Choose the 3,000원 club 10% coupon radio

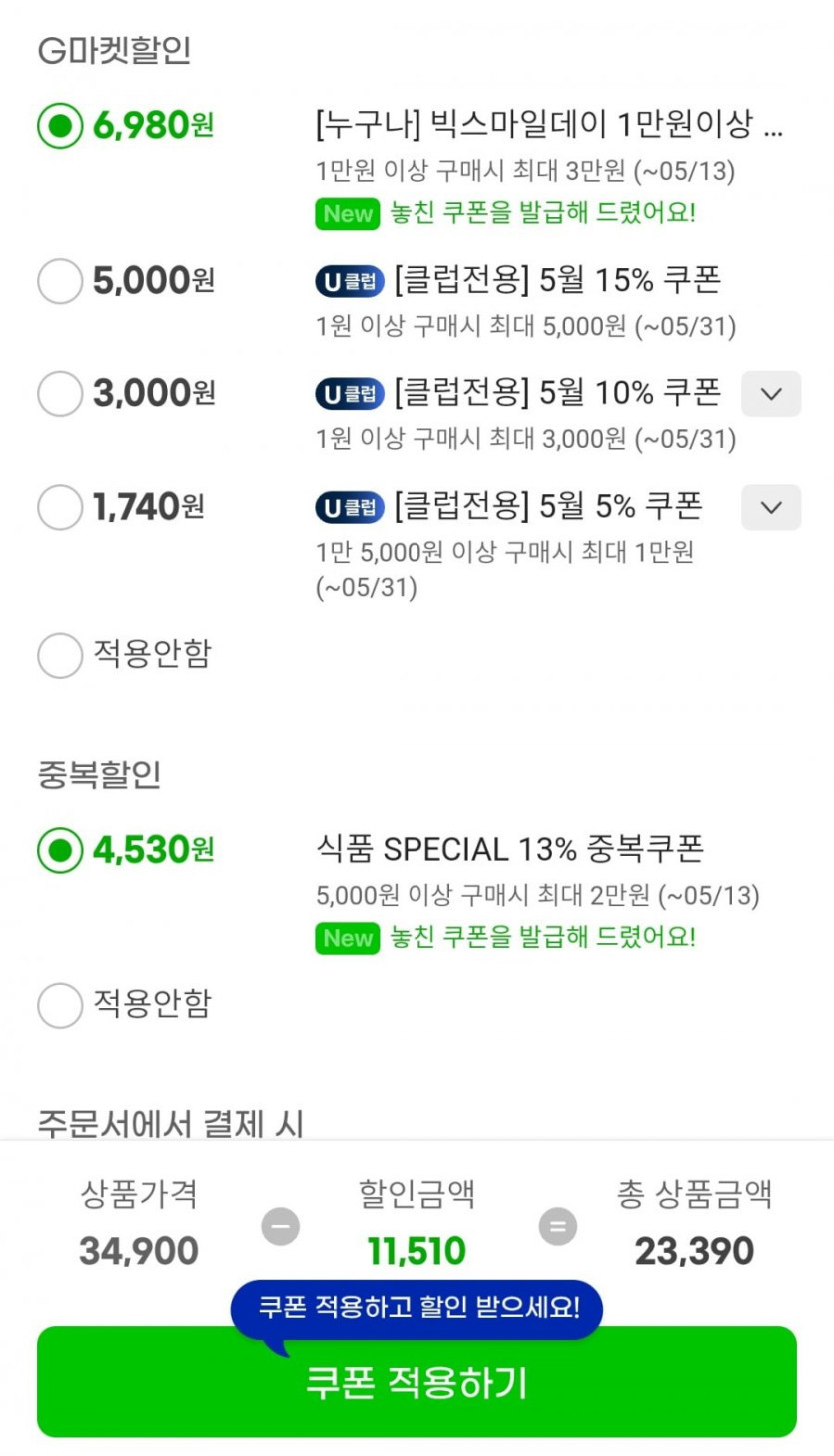tap(60, 394)
